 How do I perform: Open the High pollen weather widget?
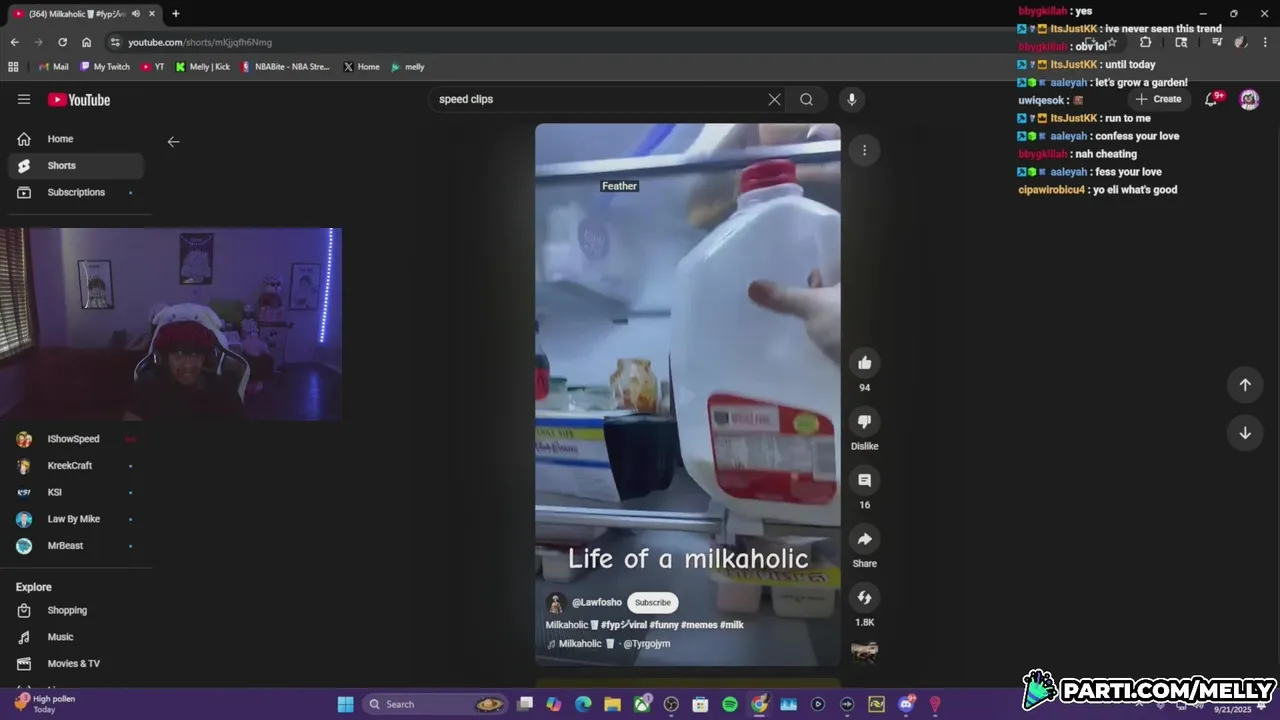[45, 704]
